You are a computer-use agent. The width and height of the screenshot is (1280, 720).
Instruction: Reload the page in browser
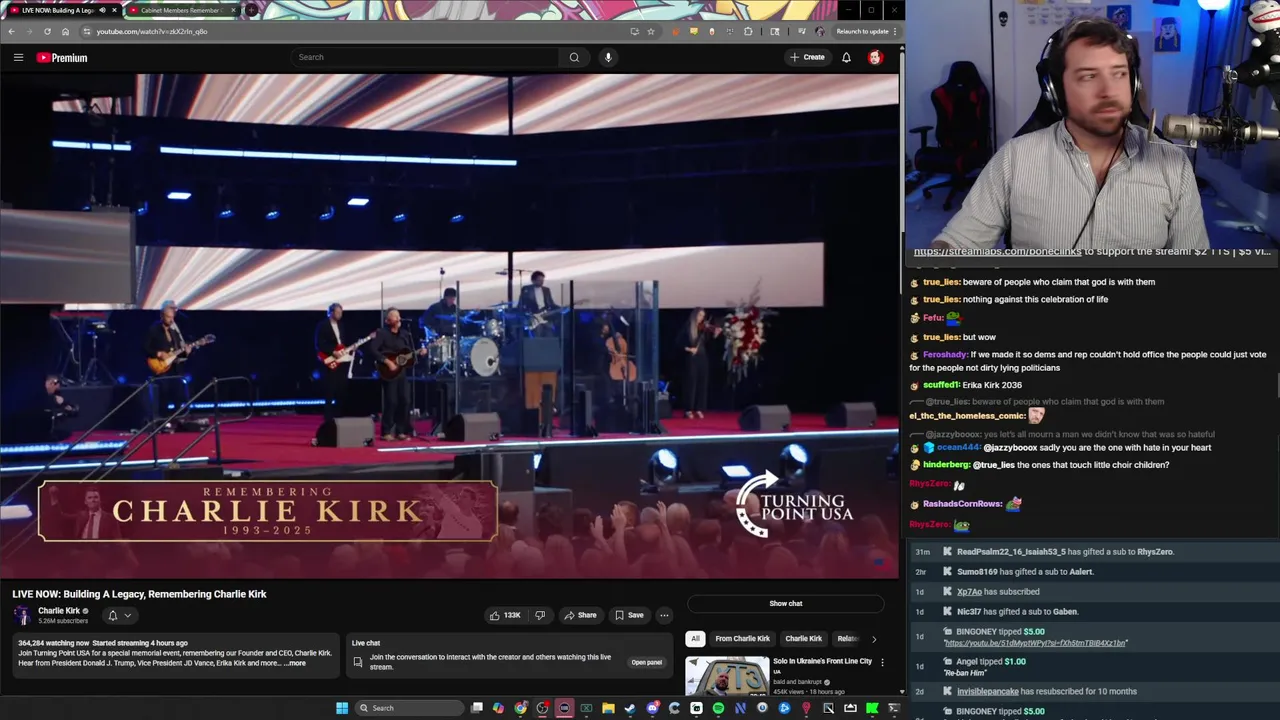(x=47, y=31)
